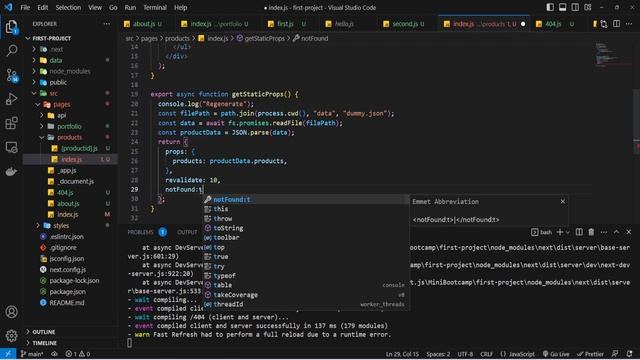This screenshot has width=640, height=360.
Task: Open the Explorer view in activity bar
Action: click(11, 27)
